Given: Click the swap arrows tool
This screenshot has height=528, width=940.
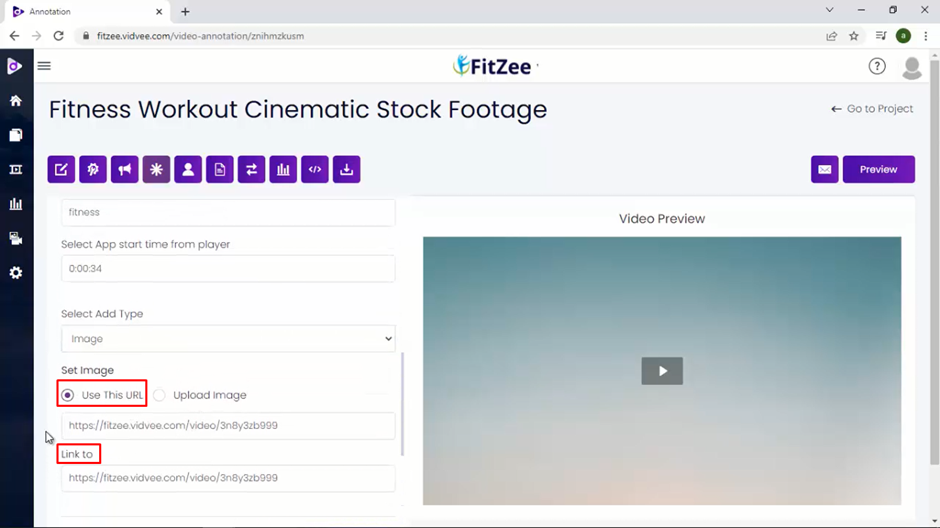Looking at the screenshot, I should point(251,170).
